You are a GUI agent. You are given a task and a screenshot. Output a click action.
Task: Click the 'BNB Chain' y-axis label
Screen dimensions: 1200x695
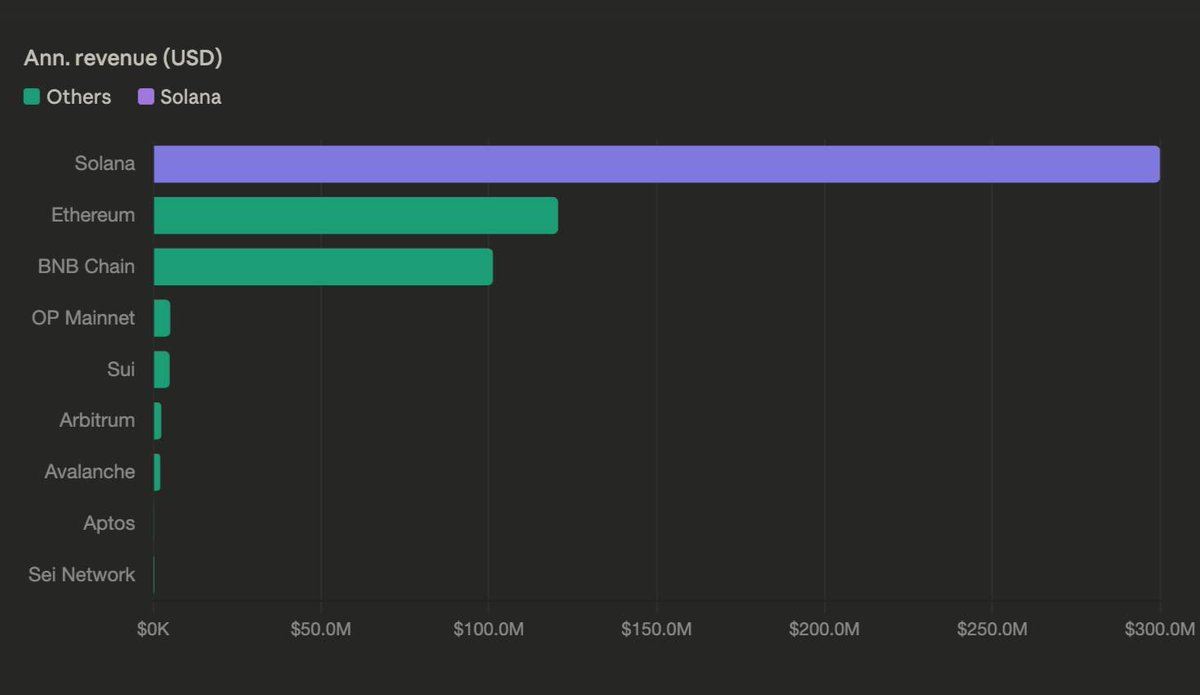pyautogui.click(x=87, y=267)
